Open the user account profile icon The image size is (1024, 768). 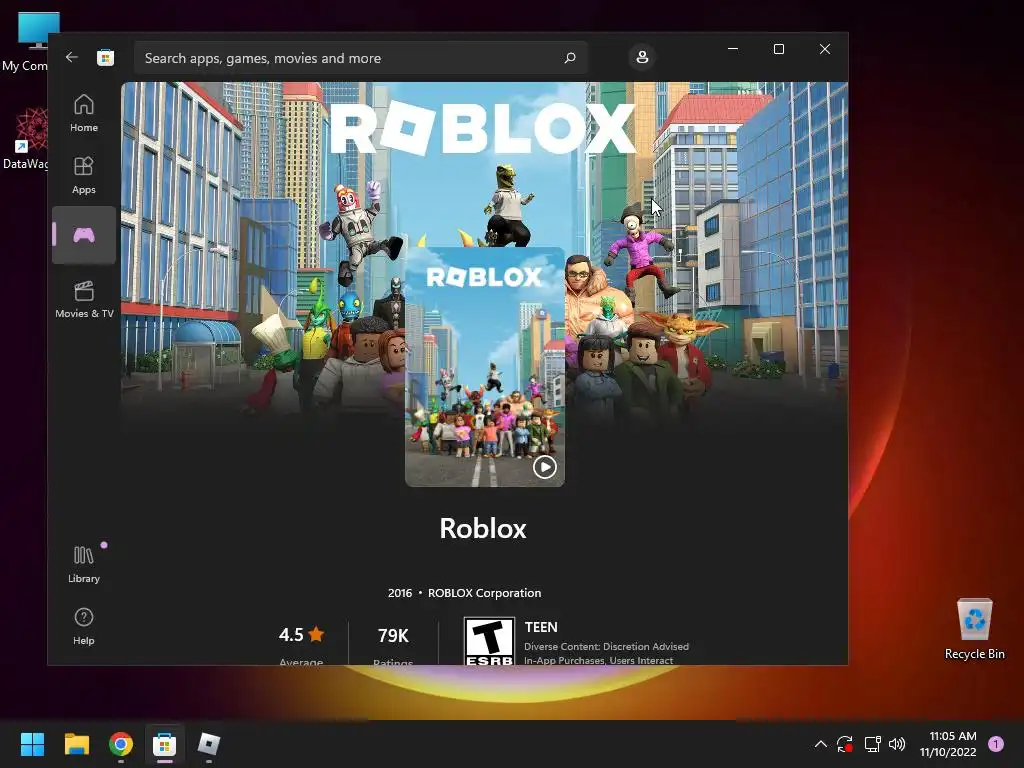(x=642, y=57)
